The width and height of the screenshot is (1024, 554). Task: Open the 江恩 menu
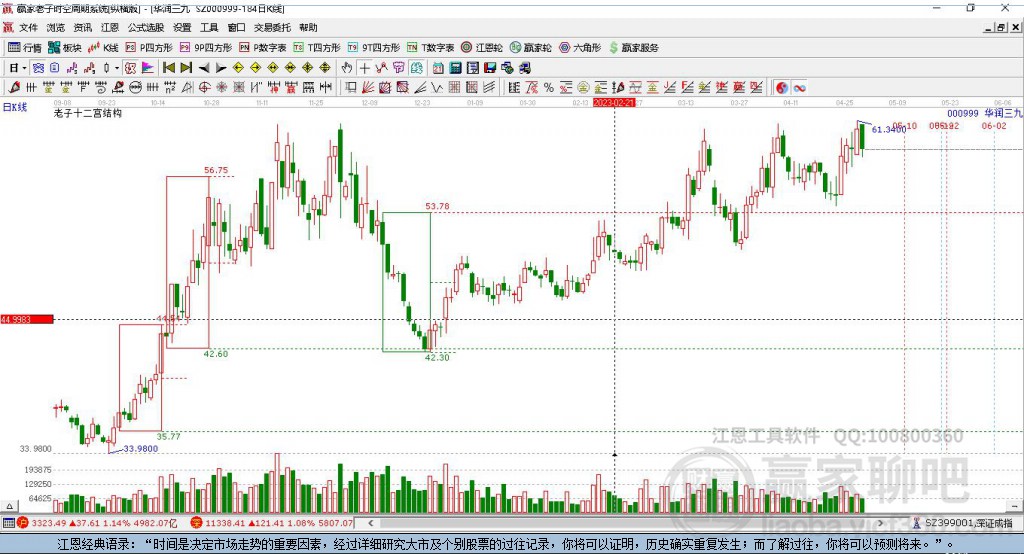tap(110, 27)
